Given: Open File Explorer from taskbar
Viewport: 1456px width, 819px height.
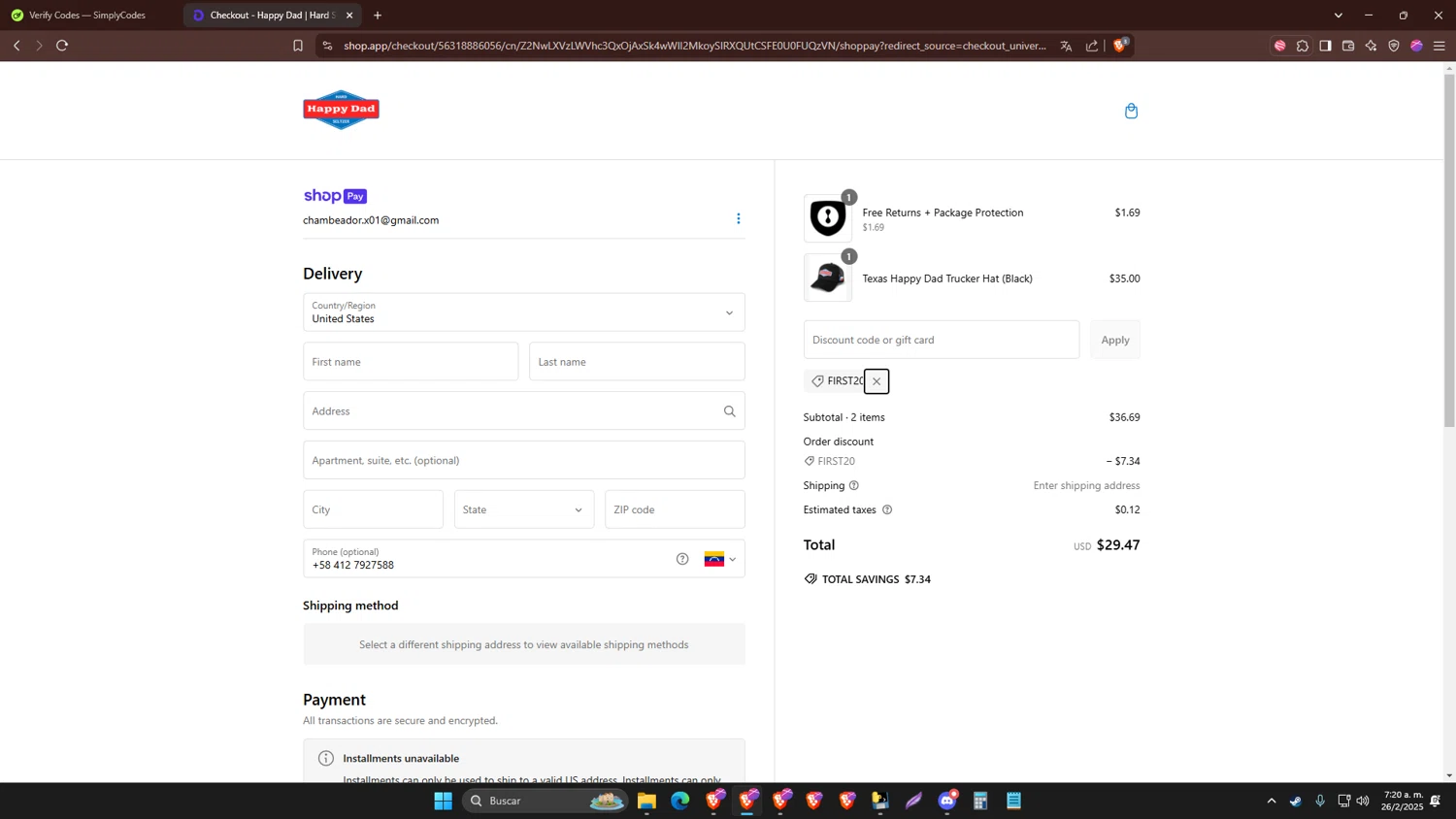Looking at the screenshot, I should pyautogui.click(x=646, y=801).
